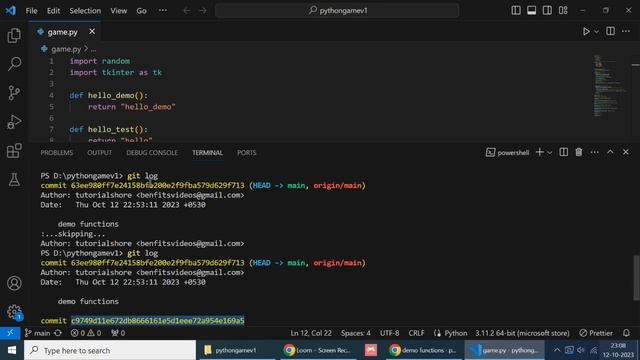This screenshot has height=360, width=640.
Task: Open the View menu
Action: (118, 11)
